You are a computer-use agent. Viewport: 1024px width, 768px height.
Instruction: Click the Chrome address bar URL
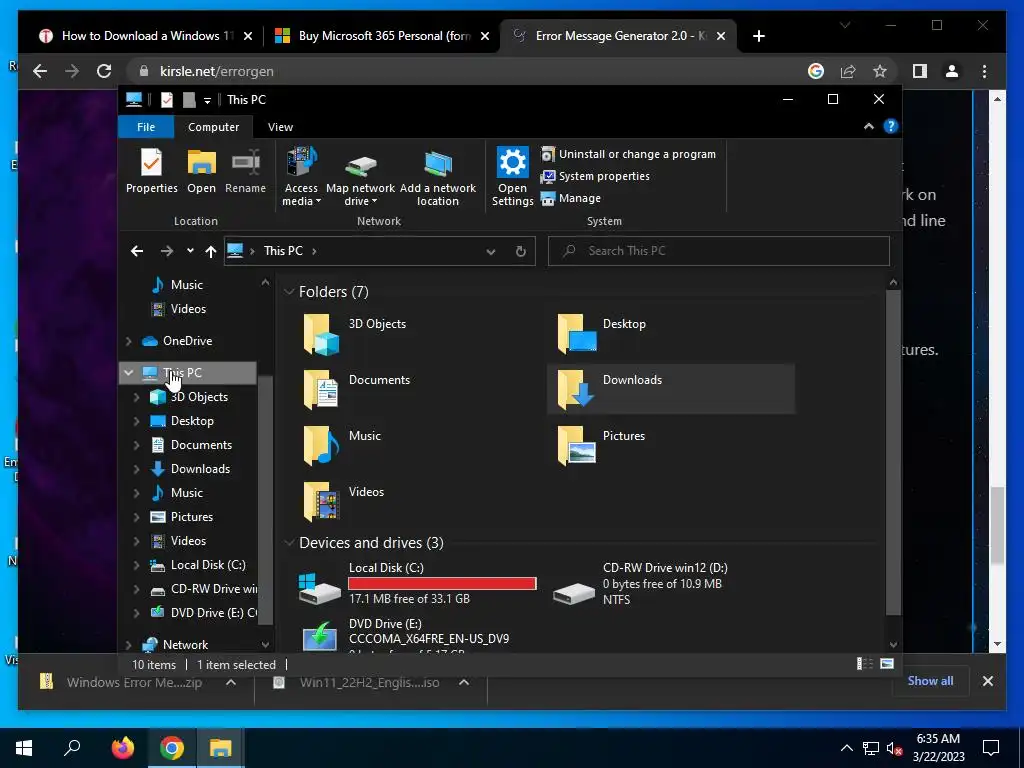(x=216, y=71)
